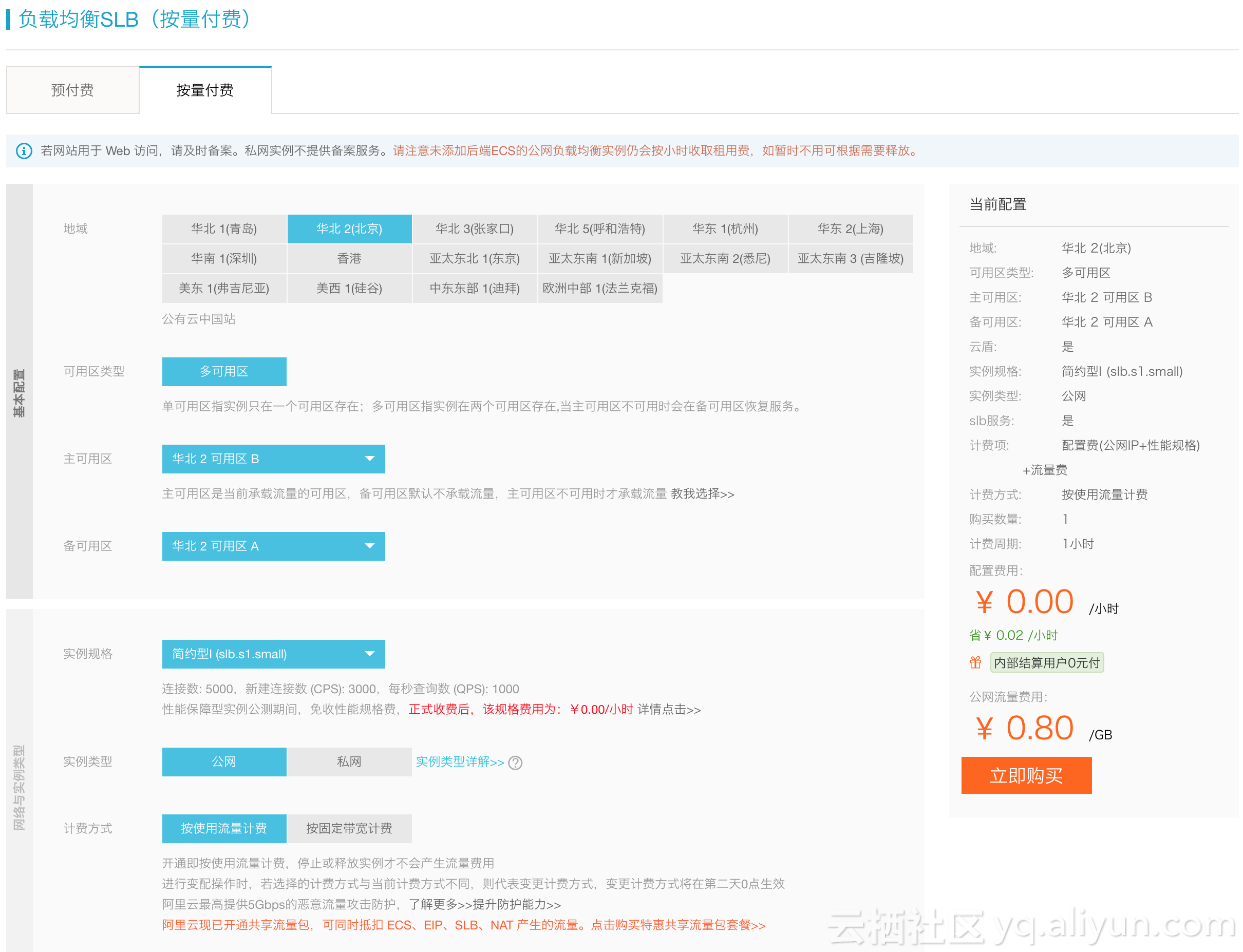This screenshot has height=952, width=1243.
Task: Expand 实例规格 dropdown slb.s1.small
Action: (x=273, y=654)
